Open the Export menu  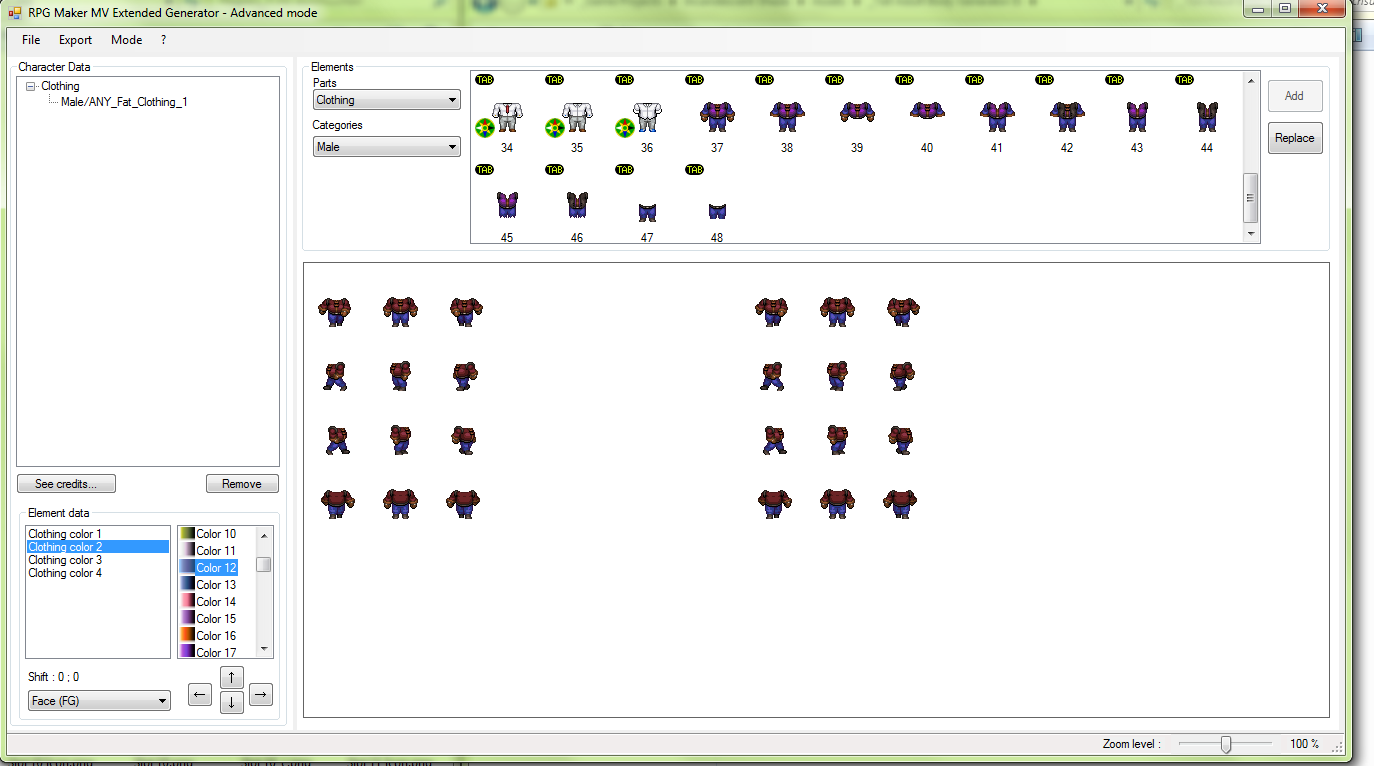coord(75,40)
